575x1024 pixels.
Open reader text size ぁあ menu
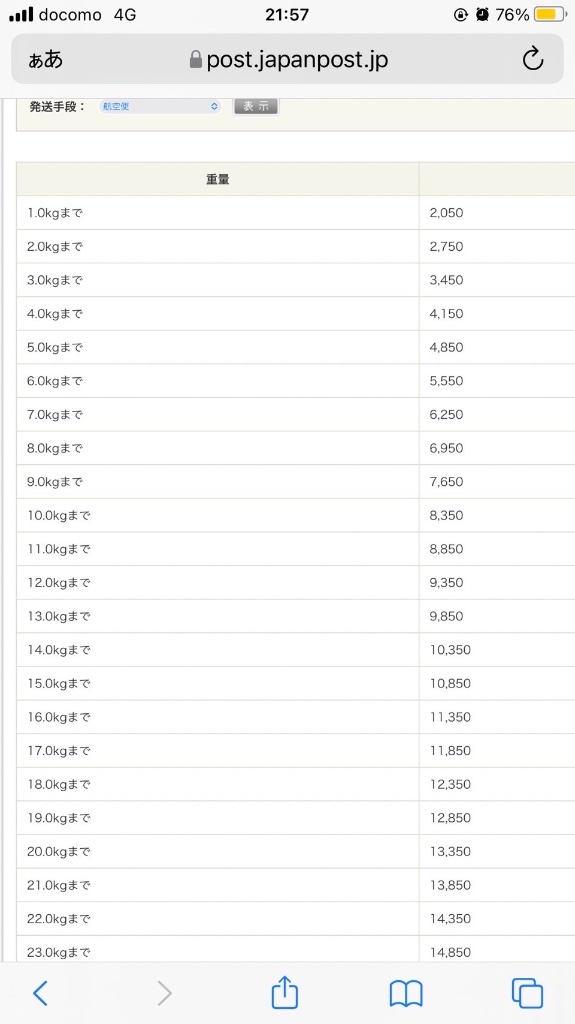pyautogui.click(x=46, y=59)
